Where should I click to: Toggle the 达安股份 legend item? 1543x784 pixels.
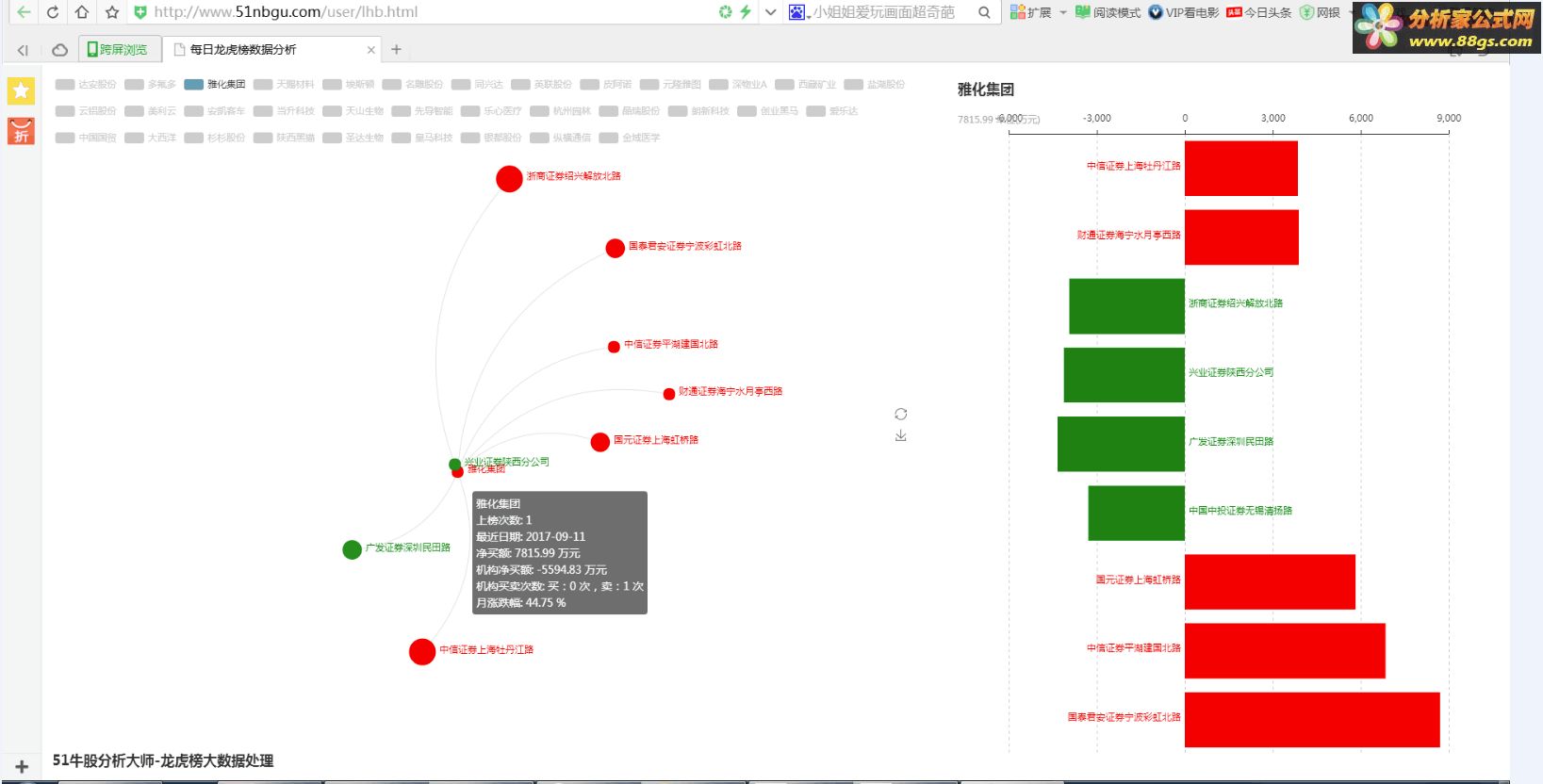pos(86,85)
